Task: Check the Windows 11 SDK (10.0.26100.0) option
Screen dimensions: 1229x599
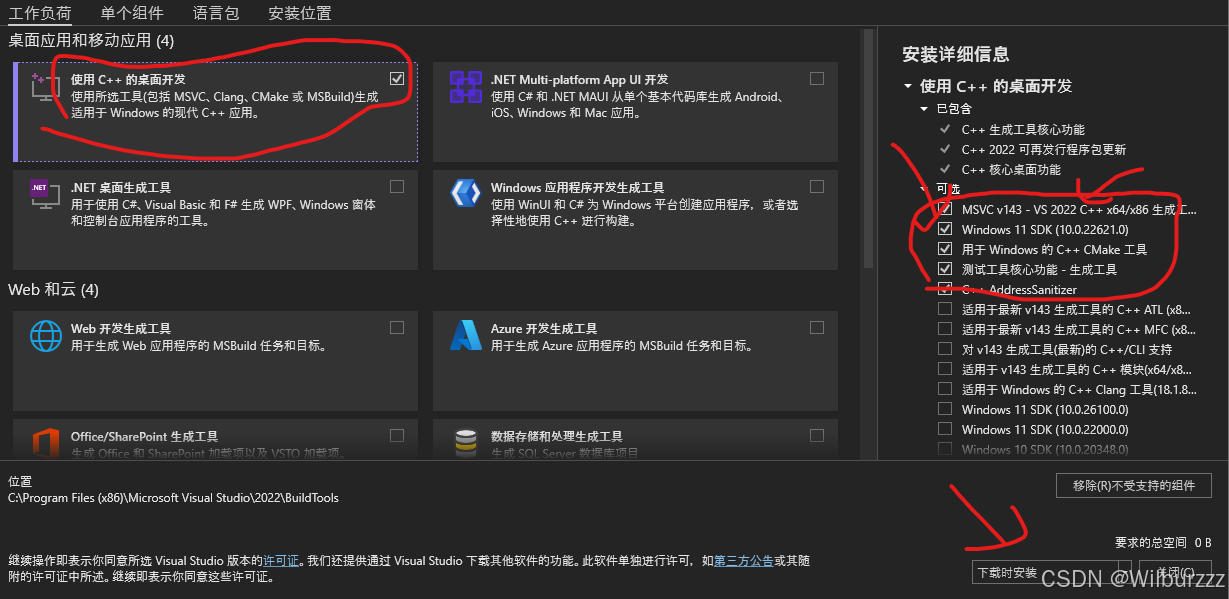Action: [945, 409]
